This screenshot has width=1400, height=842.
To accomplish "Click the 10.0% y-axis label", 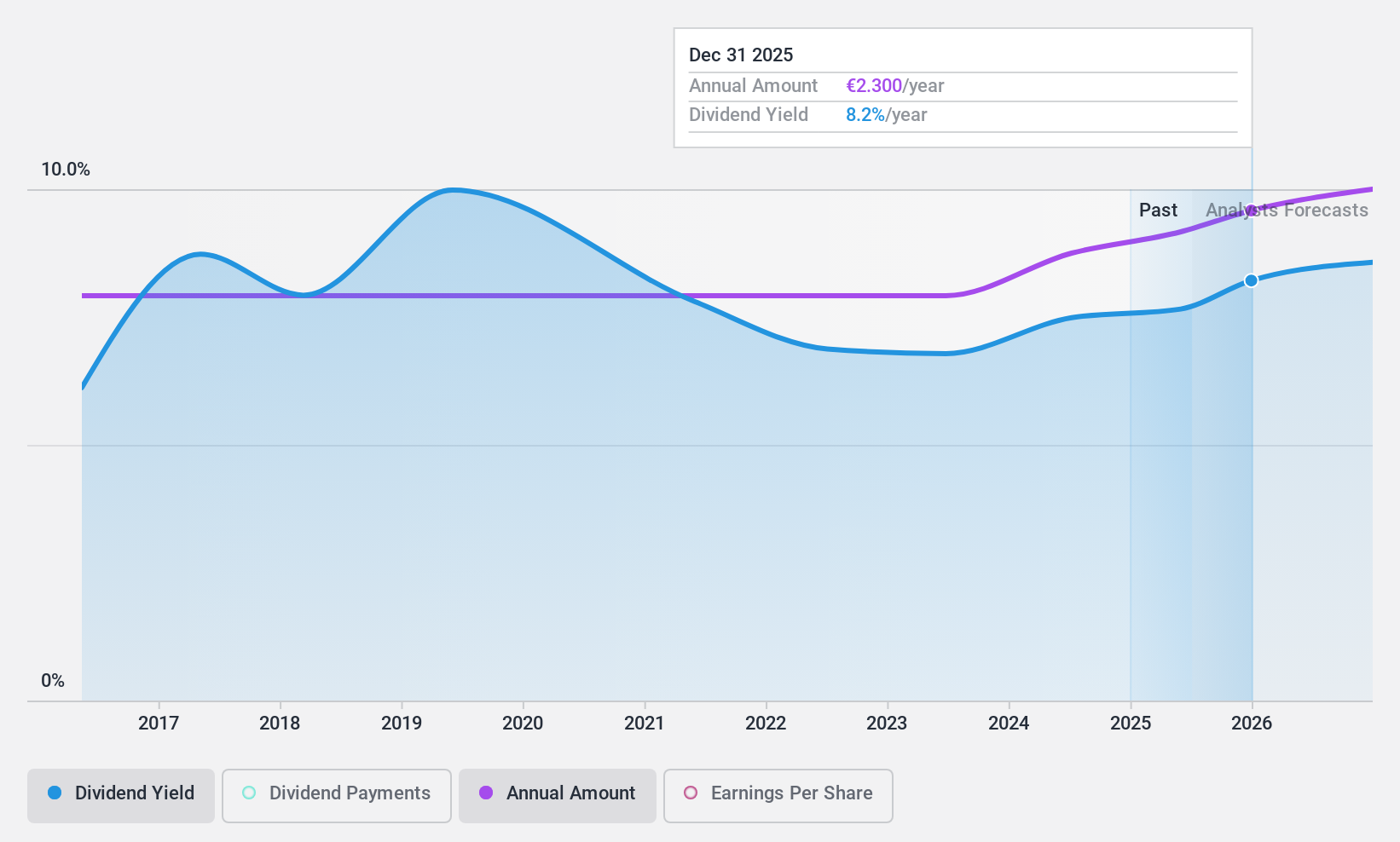I will 66,170.
